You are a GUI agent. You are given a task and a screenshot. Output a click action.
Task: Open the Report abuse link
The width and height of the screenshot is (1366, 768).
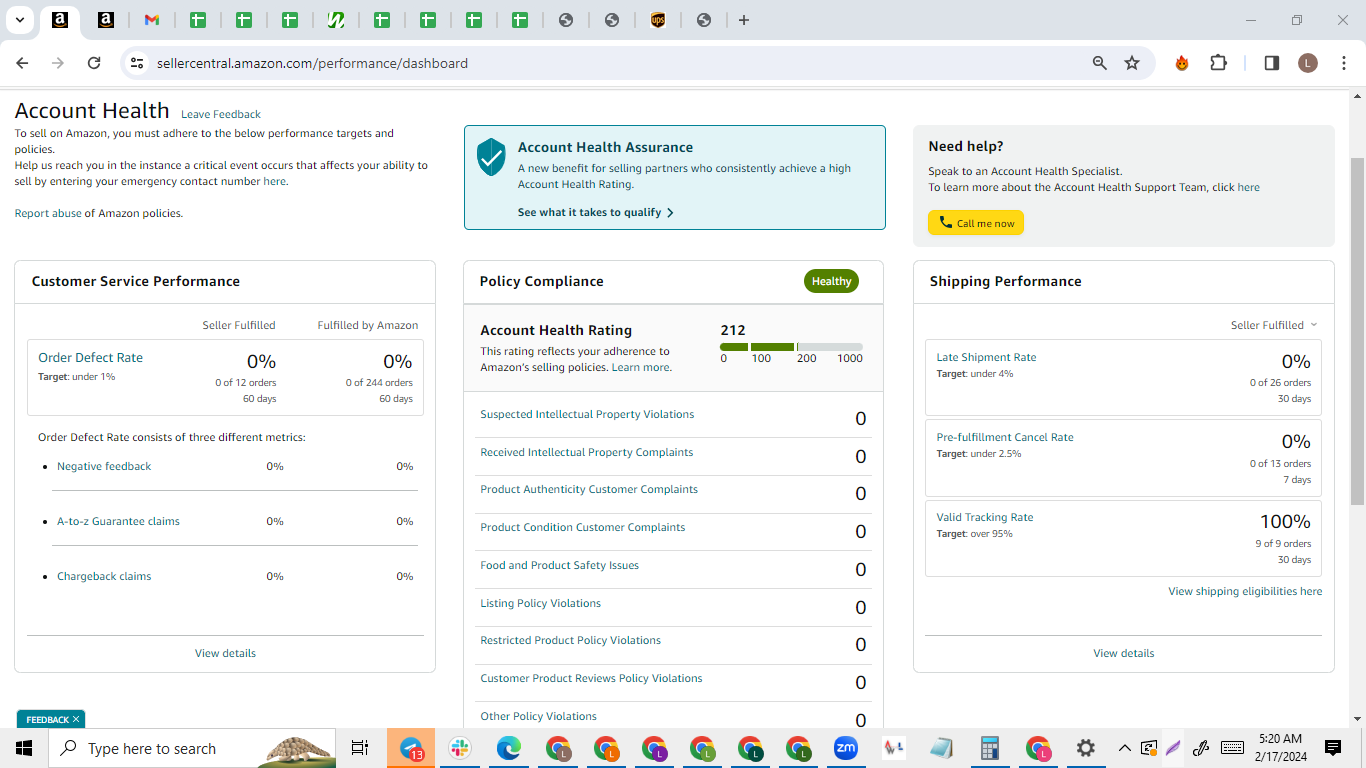point(48,213)
